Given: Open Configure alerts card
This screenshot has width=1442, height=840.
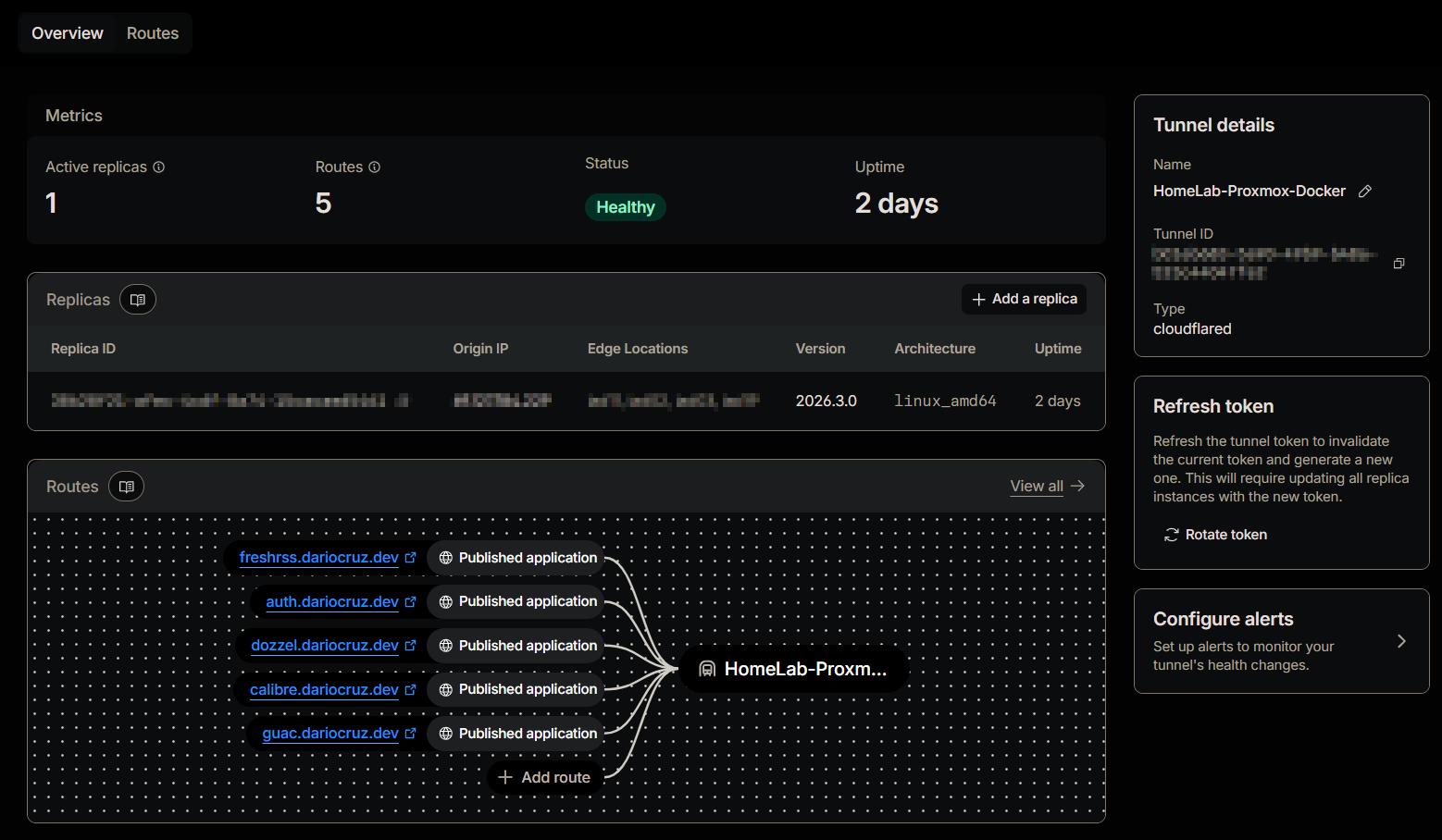Looking at the screenshot, I should 1281,641.
